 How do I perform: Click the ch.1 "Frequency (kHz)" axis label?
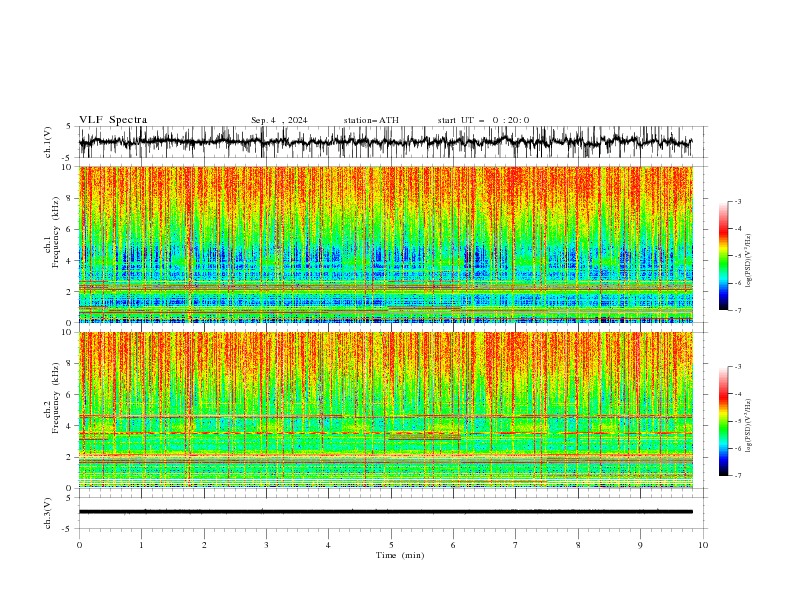point(56,232)
